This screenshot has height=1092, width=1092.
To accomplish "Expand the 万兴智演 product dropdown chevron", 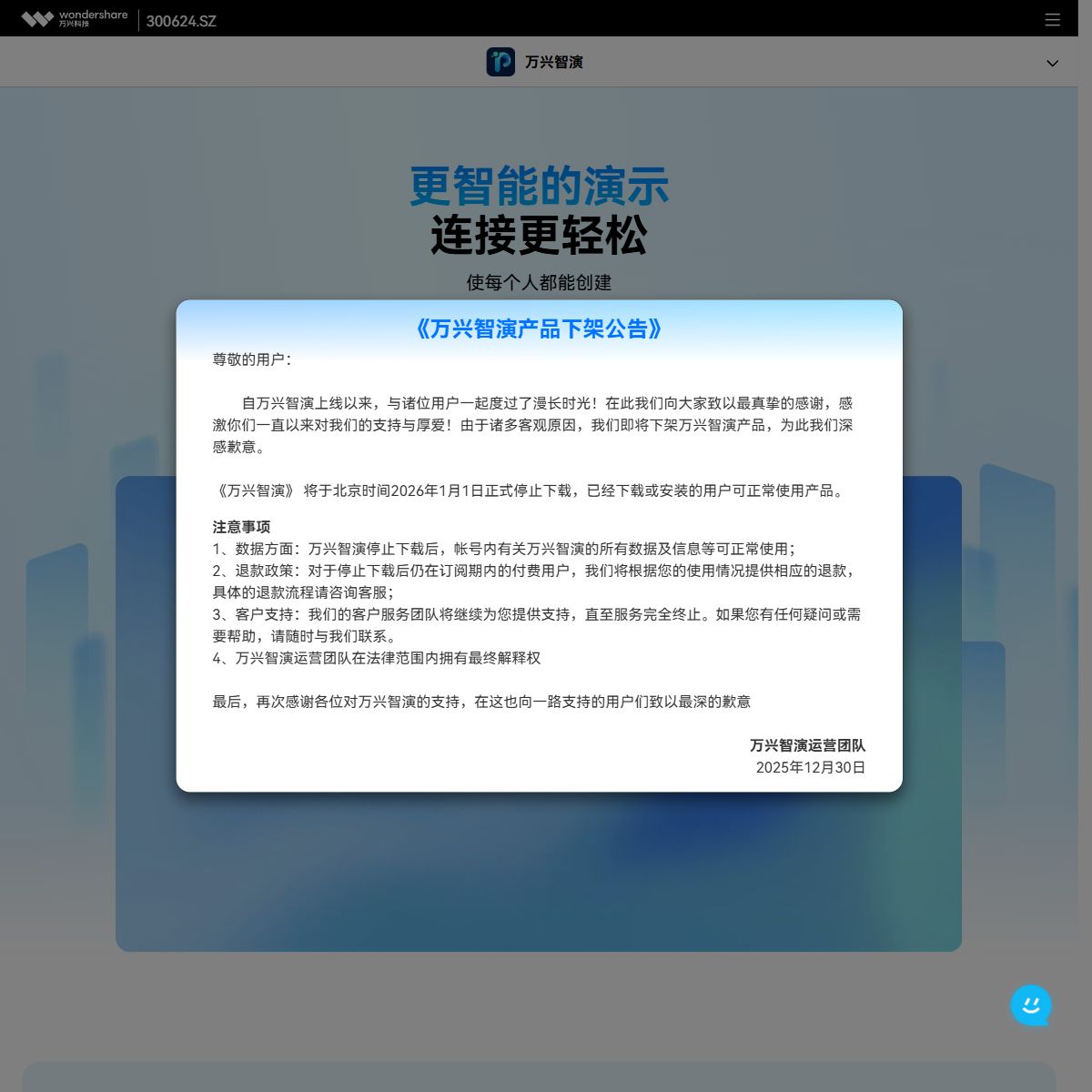I will pyautogui.click(x=1053, y=63).
